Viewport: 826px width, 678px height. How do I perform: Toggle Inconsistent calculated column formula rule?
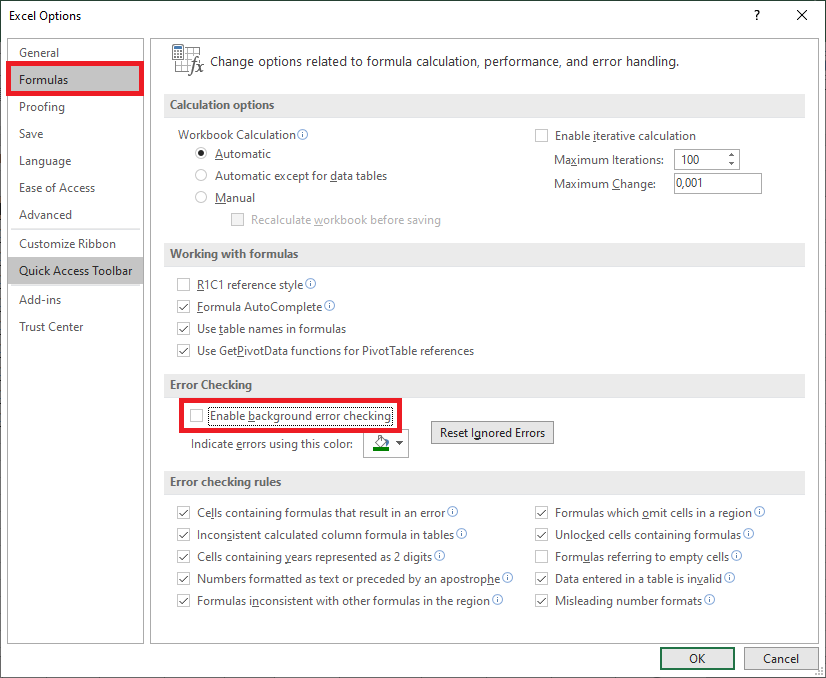[183, 535]
